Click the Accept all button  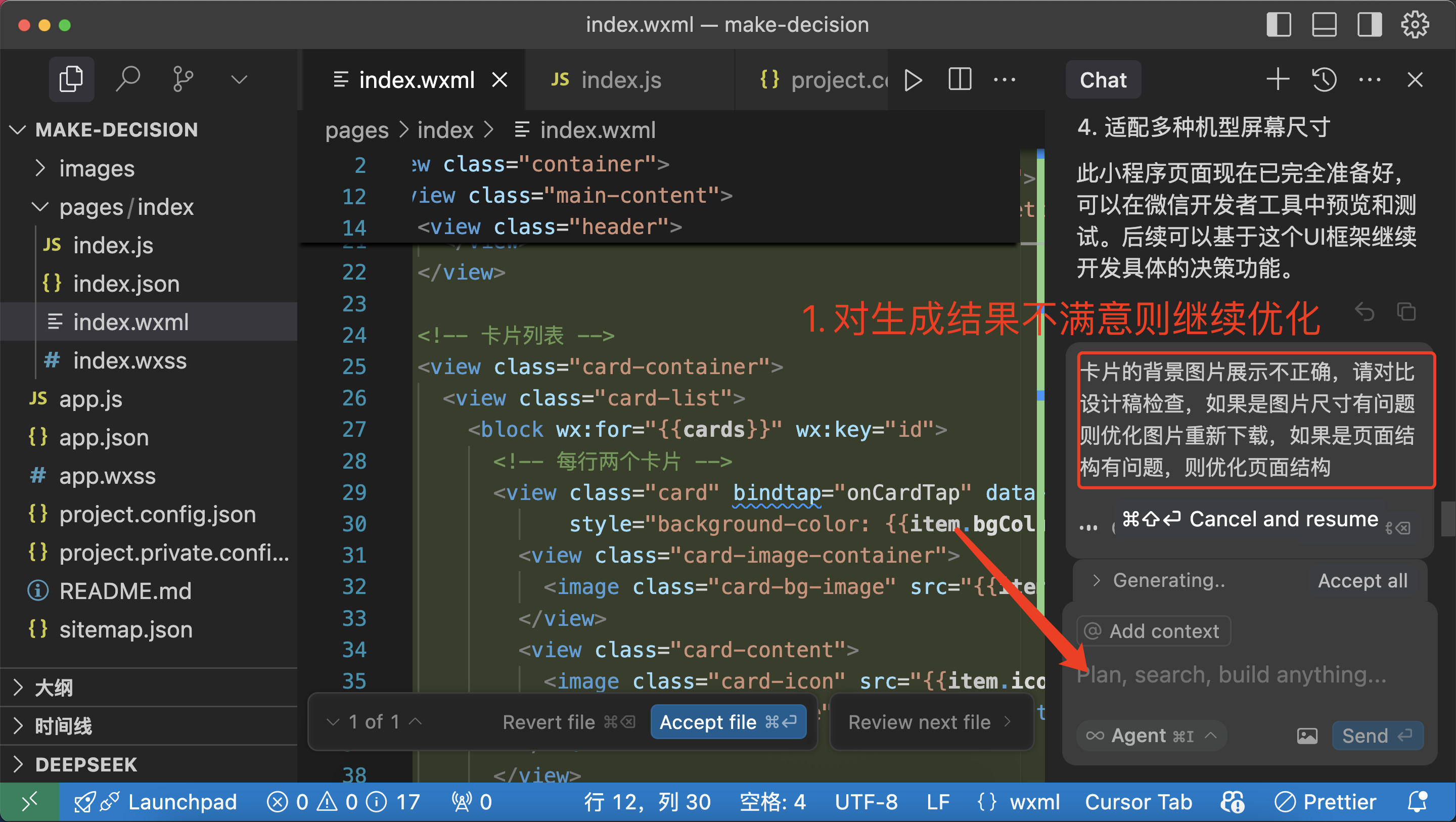(x=1362, y=580)
